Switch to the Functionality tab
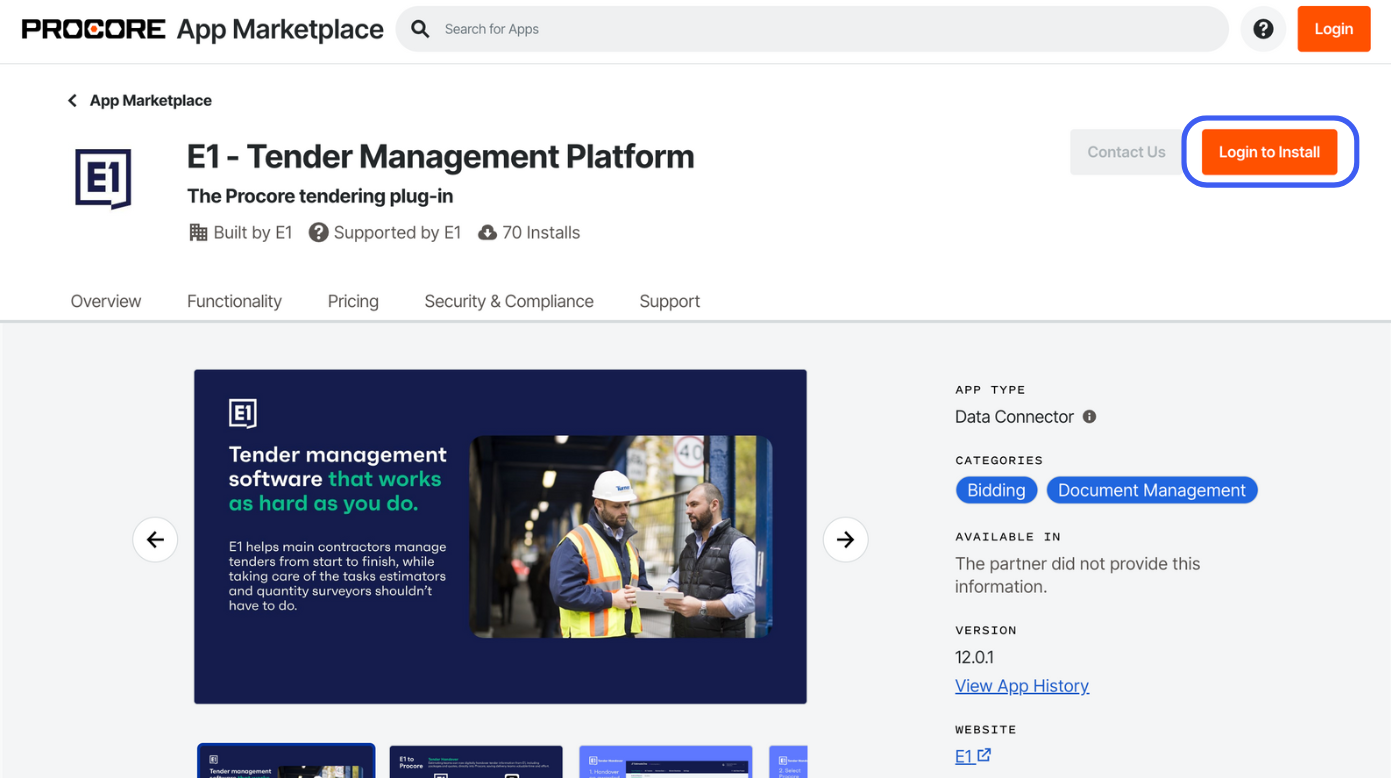The image size is (1391, 778). [x=234, y=301]
